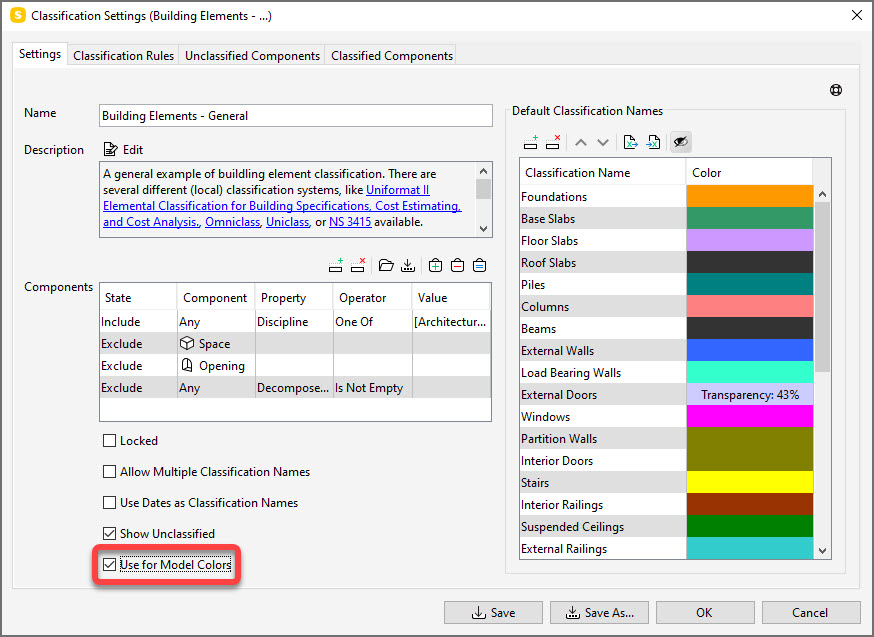Click the orange Foundations color swatch
Screen dimensions: 874x637
coord(749,197)
